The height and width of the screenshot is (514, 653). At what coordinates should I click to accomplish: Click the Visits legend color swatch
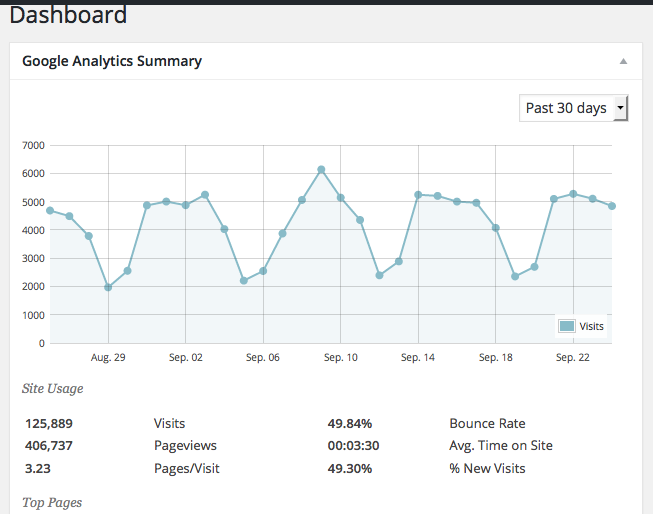(567, 326)
